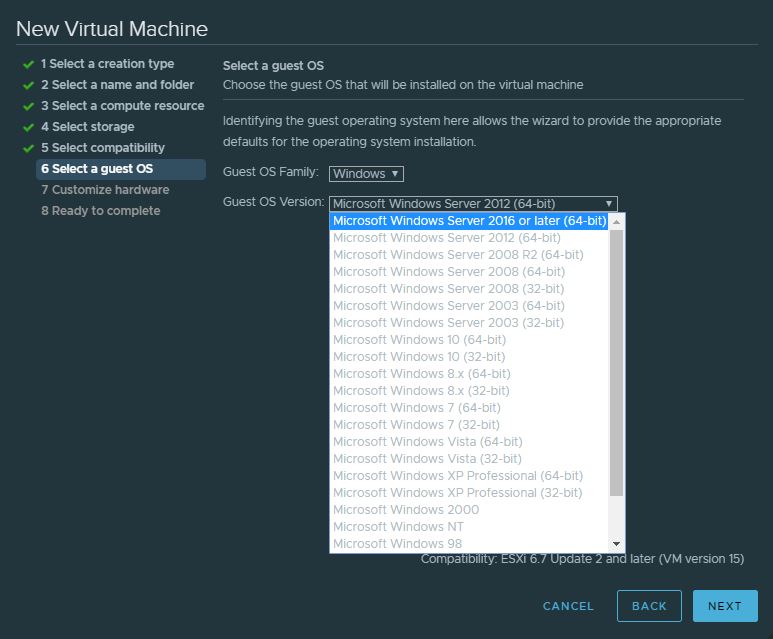Select Microsoft Windows Server 2008 (32-bit)
This screenshot has width=773, height=639.
469,289
